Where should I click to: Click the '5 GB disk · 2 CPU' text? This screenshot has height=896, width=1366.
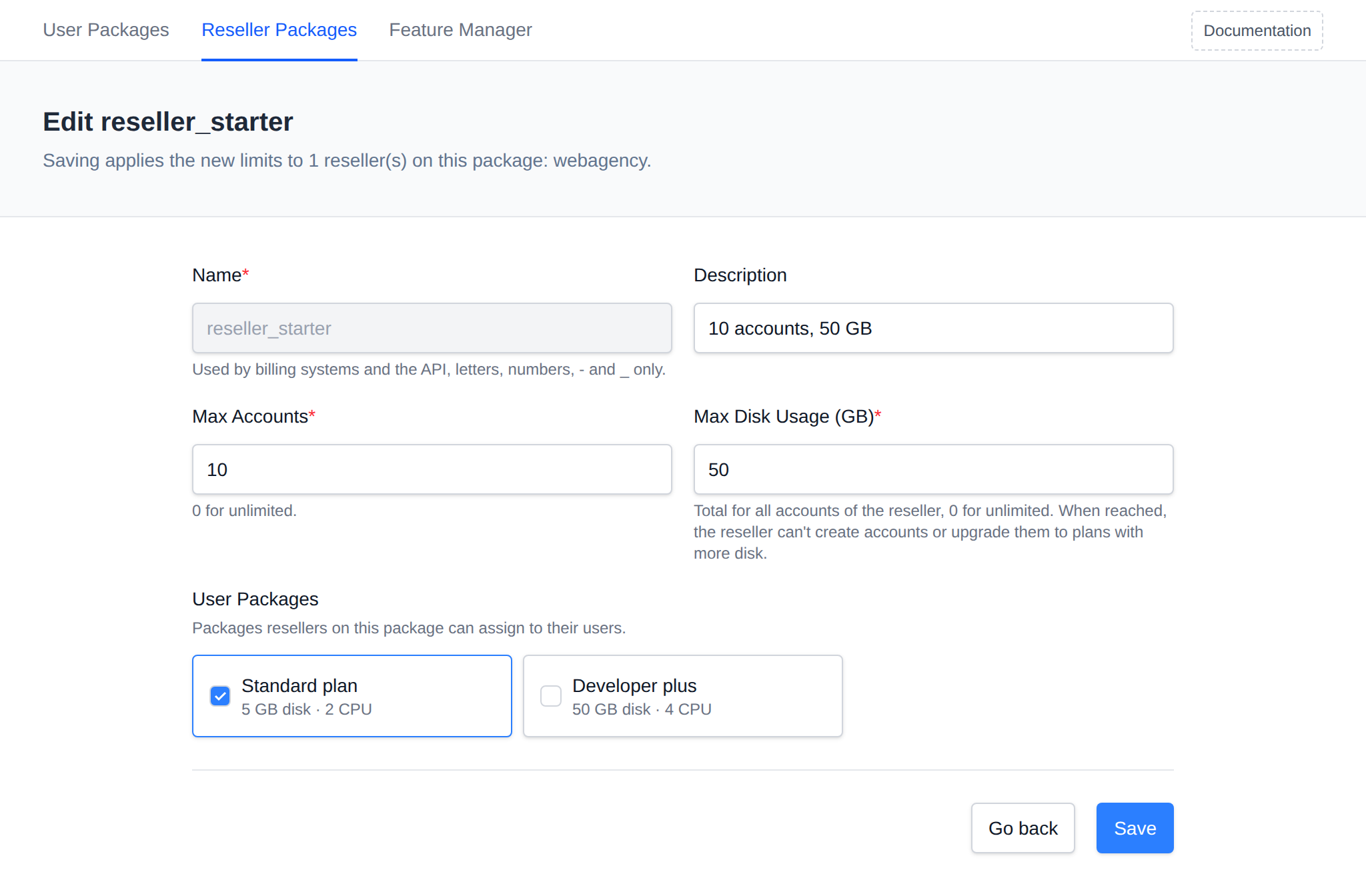click(307, 709)
